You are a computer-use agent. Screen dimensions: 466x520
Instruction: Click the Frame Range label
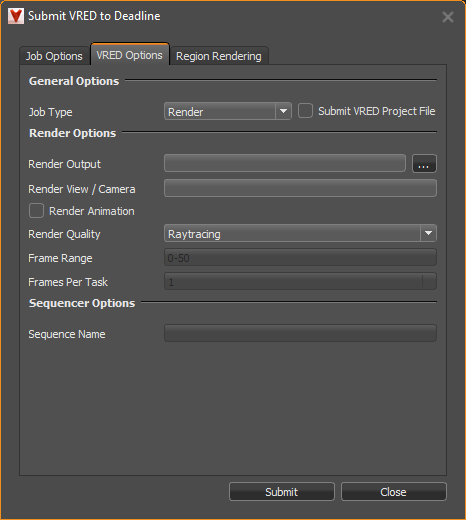(x=60, y=258)
